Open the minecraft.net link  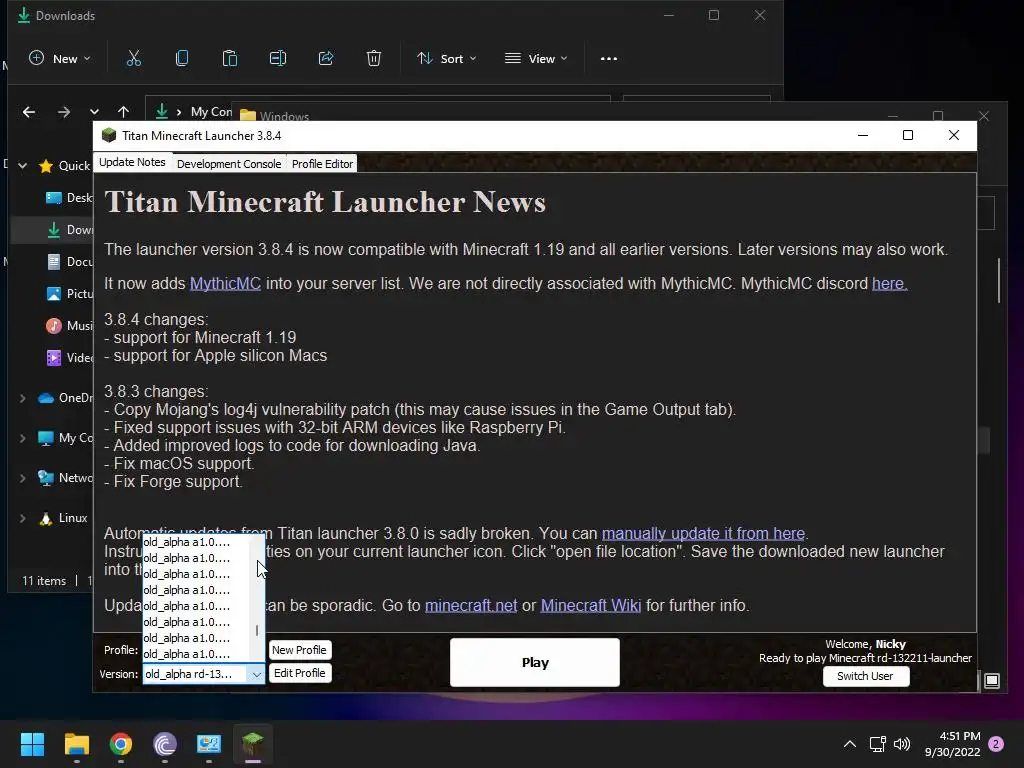coord(471,605)
